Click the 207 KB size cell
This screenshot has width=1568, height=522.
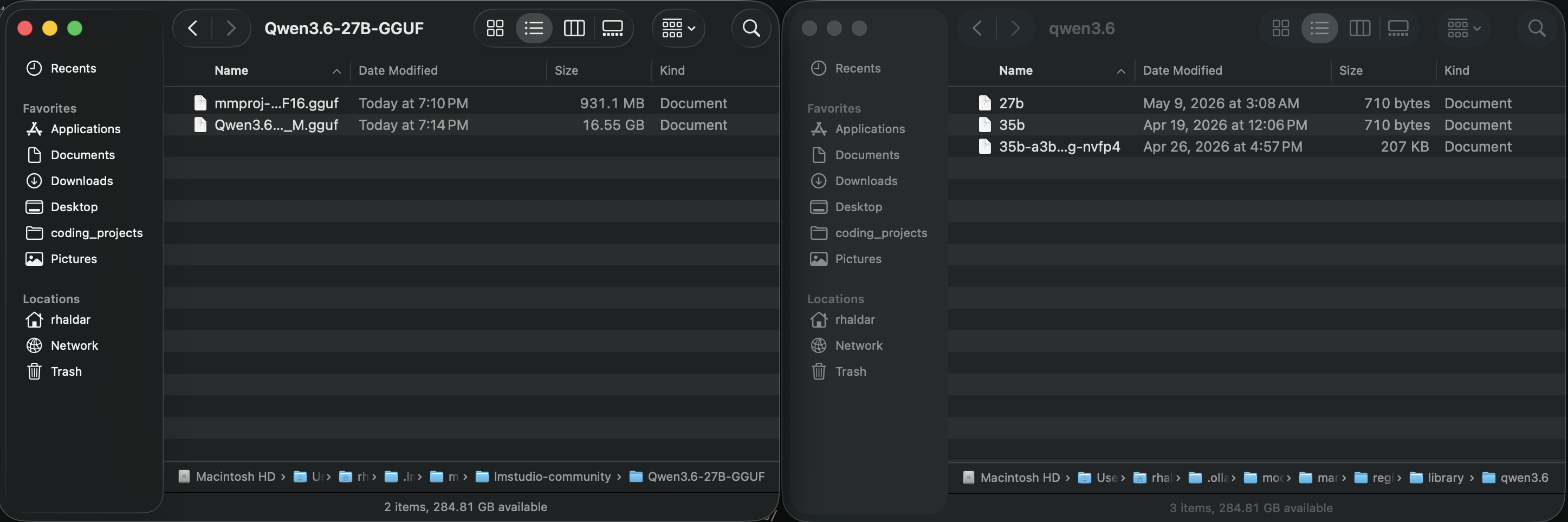[x=1404, y=147]
